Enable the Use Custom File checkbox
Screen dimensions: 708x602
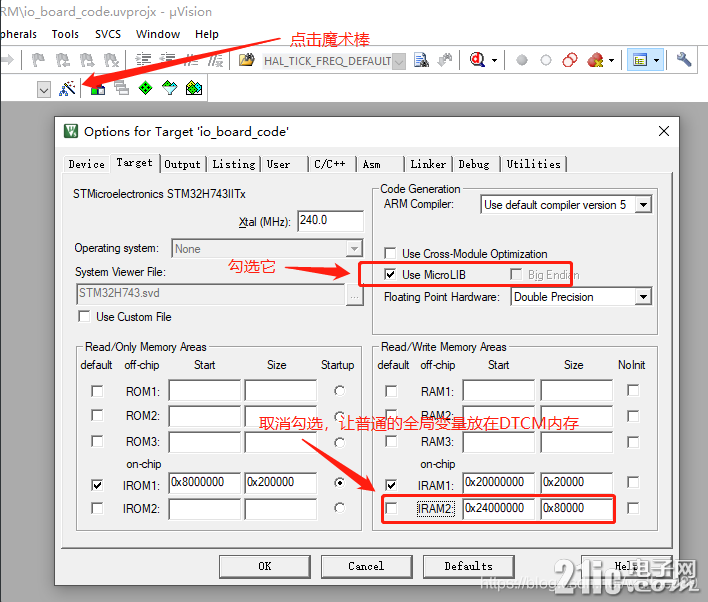[84, 316]
